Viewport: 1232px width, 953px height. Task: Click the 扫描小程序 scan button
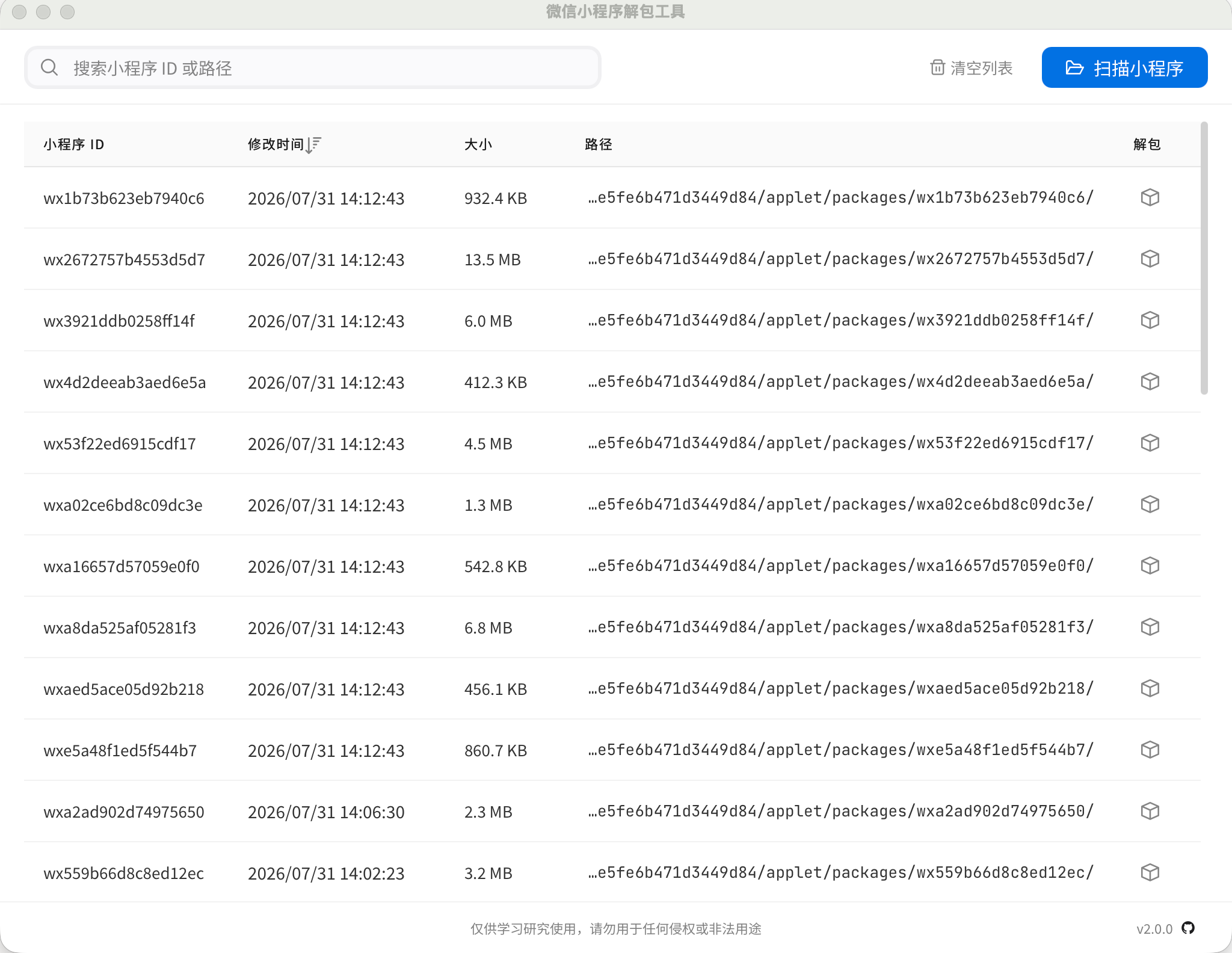pos(1124,67)
